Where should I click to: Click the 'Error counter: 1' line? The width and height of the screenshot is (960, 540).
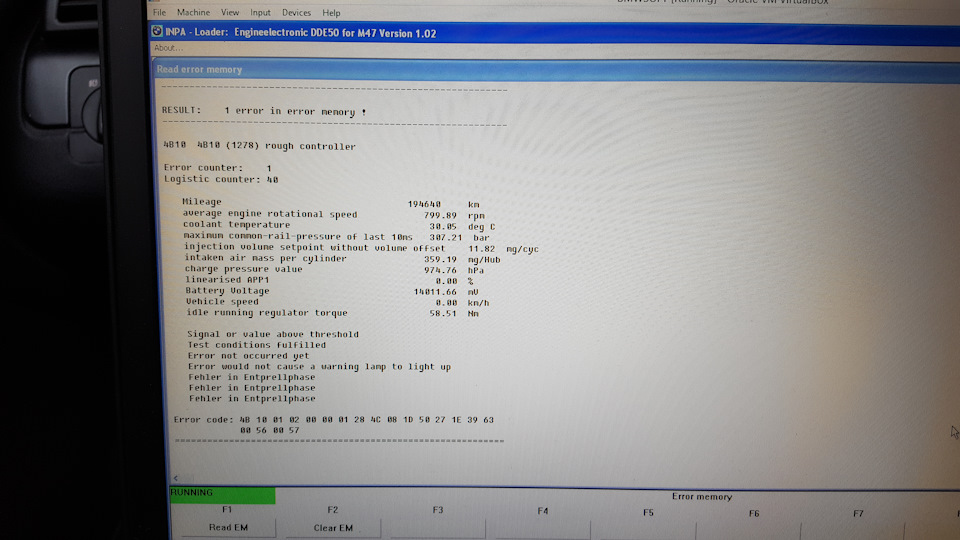coord(217,168)
